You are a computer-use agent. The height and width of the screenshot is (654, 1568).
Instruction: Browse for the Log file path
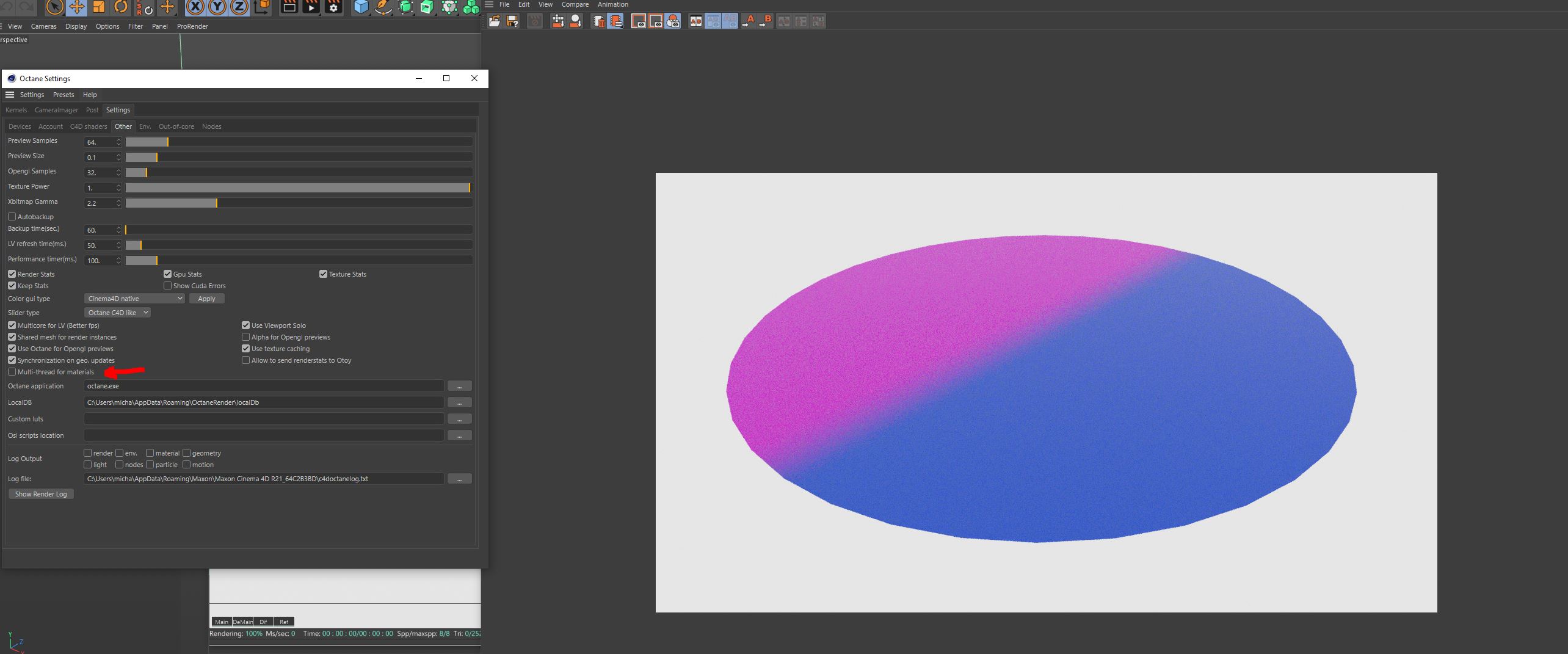(460, 479)
